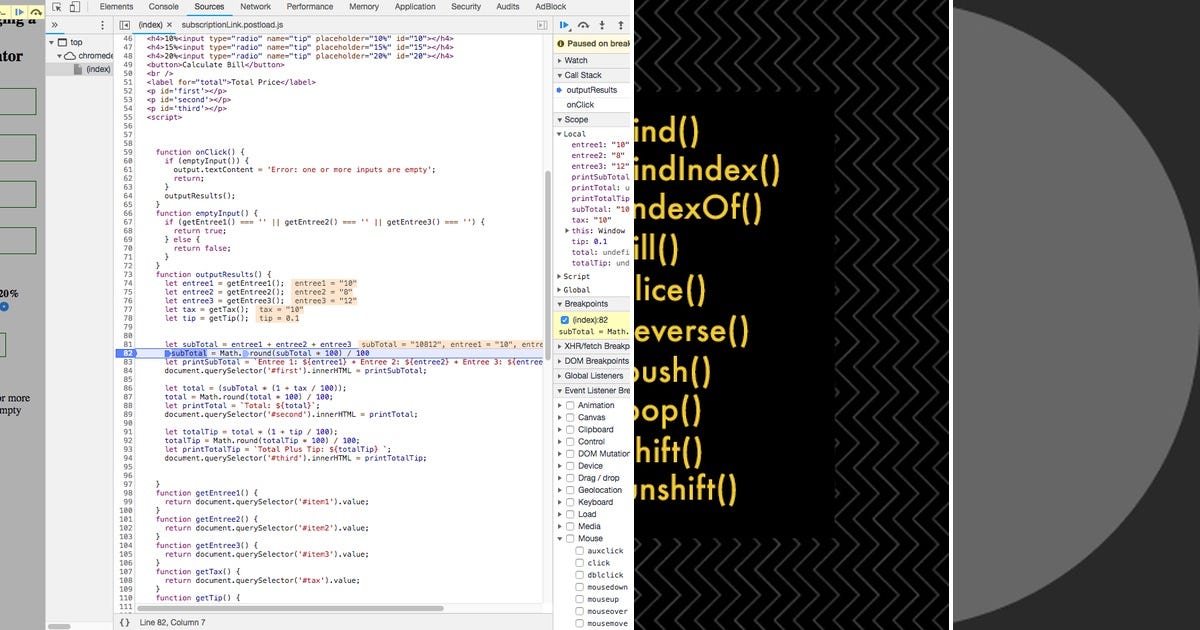Collapse the Event Listener Breakpoints section
Viewport: 1200px width, 630px height.
(x=593, y=390)
